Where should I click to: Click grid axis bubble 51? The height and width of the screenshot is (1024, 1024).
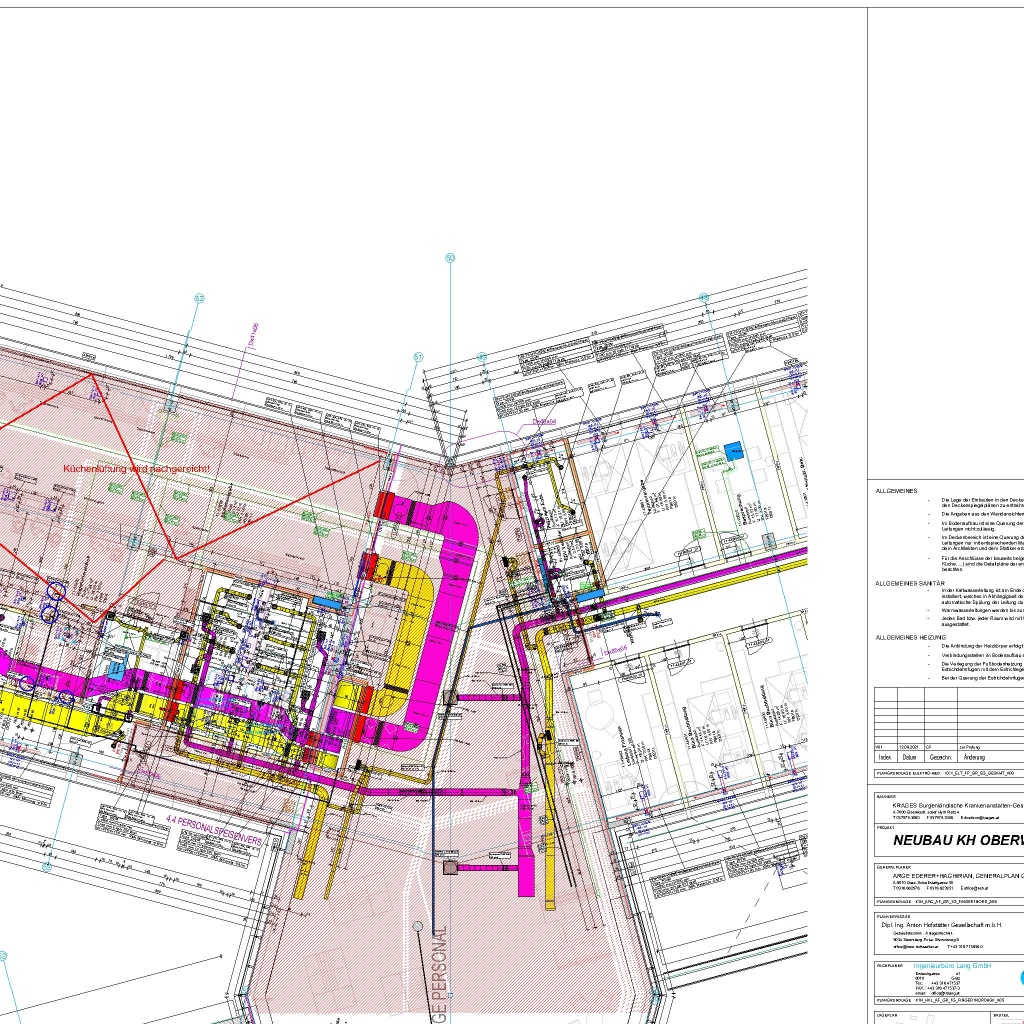[418, 357]
